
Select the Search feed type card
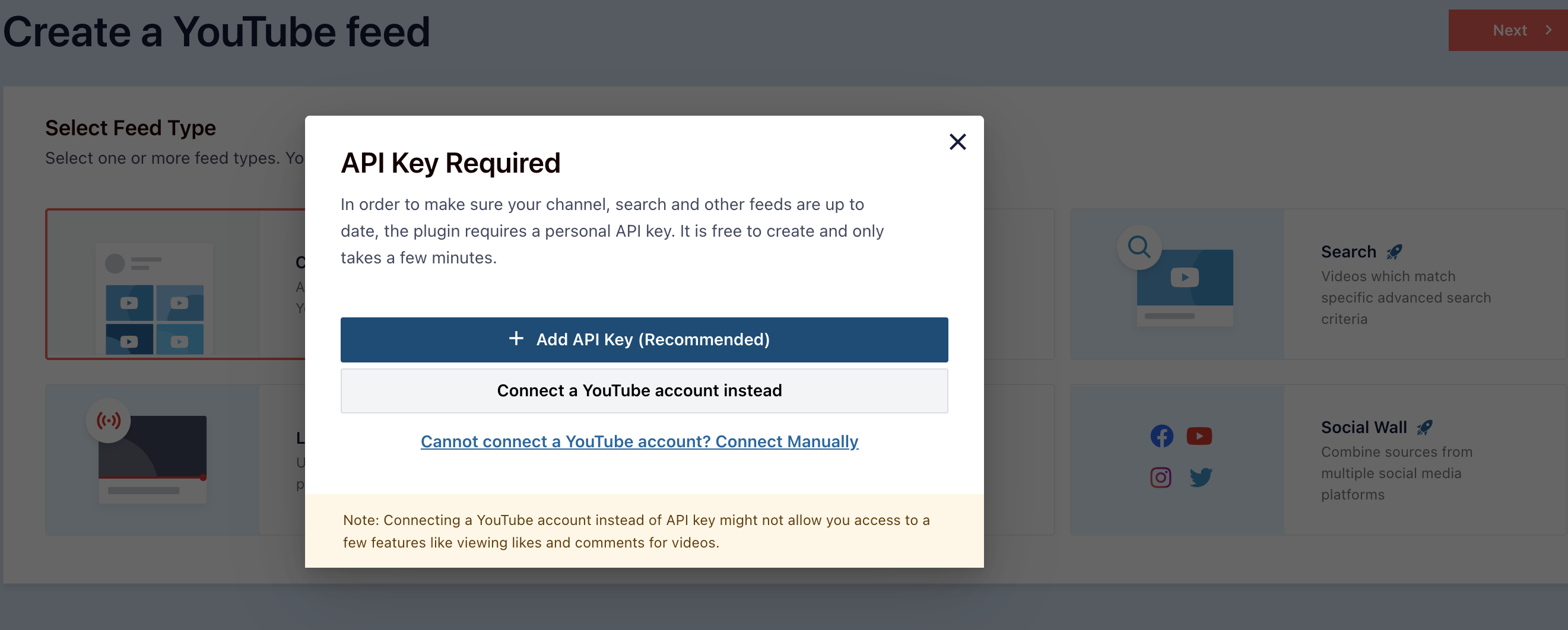click(1318, 284)
